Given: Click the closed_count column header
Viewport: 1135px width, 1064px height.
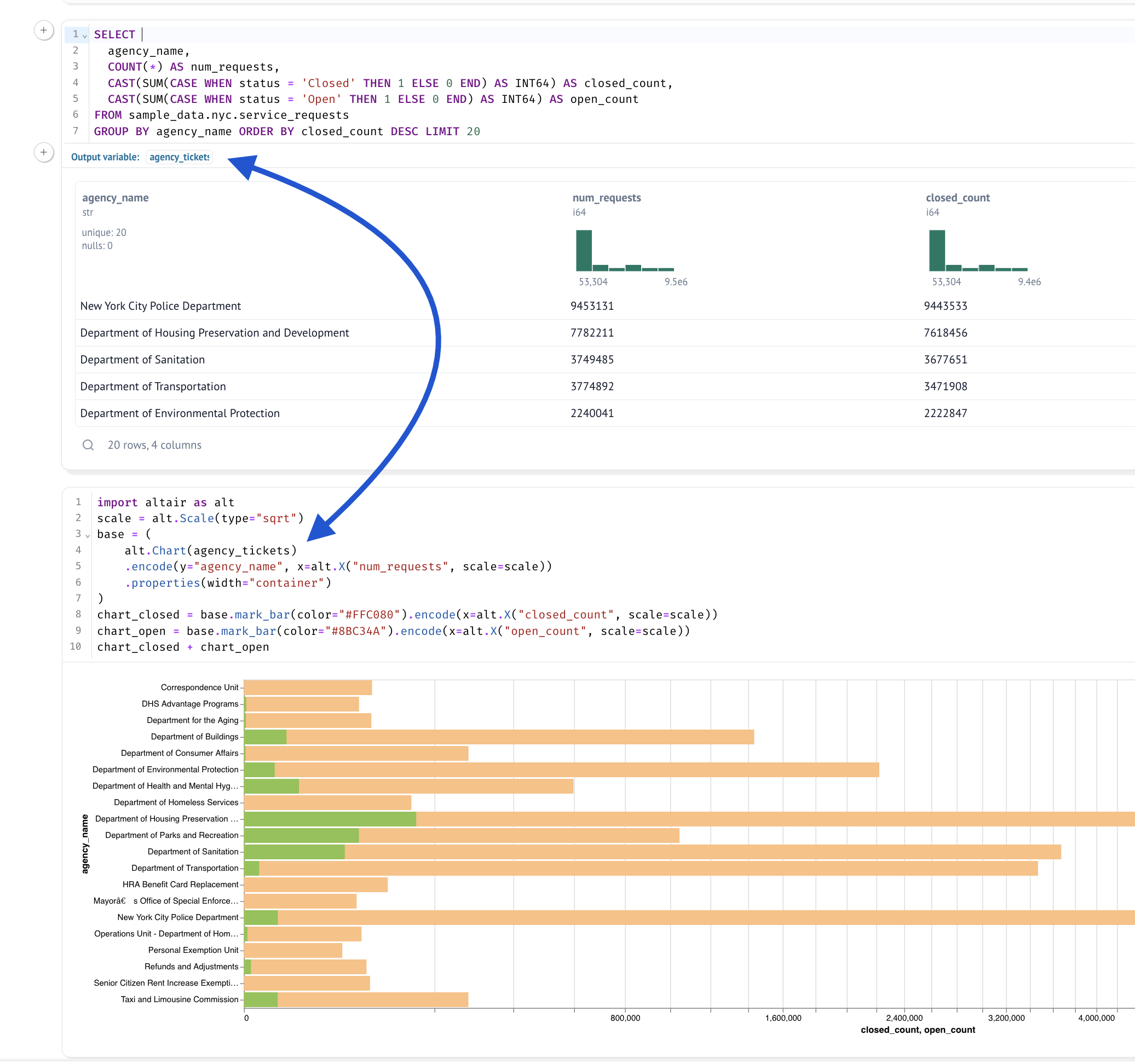Looking at the screenshot, I should (958, 198).
